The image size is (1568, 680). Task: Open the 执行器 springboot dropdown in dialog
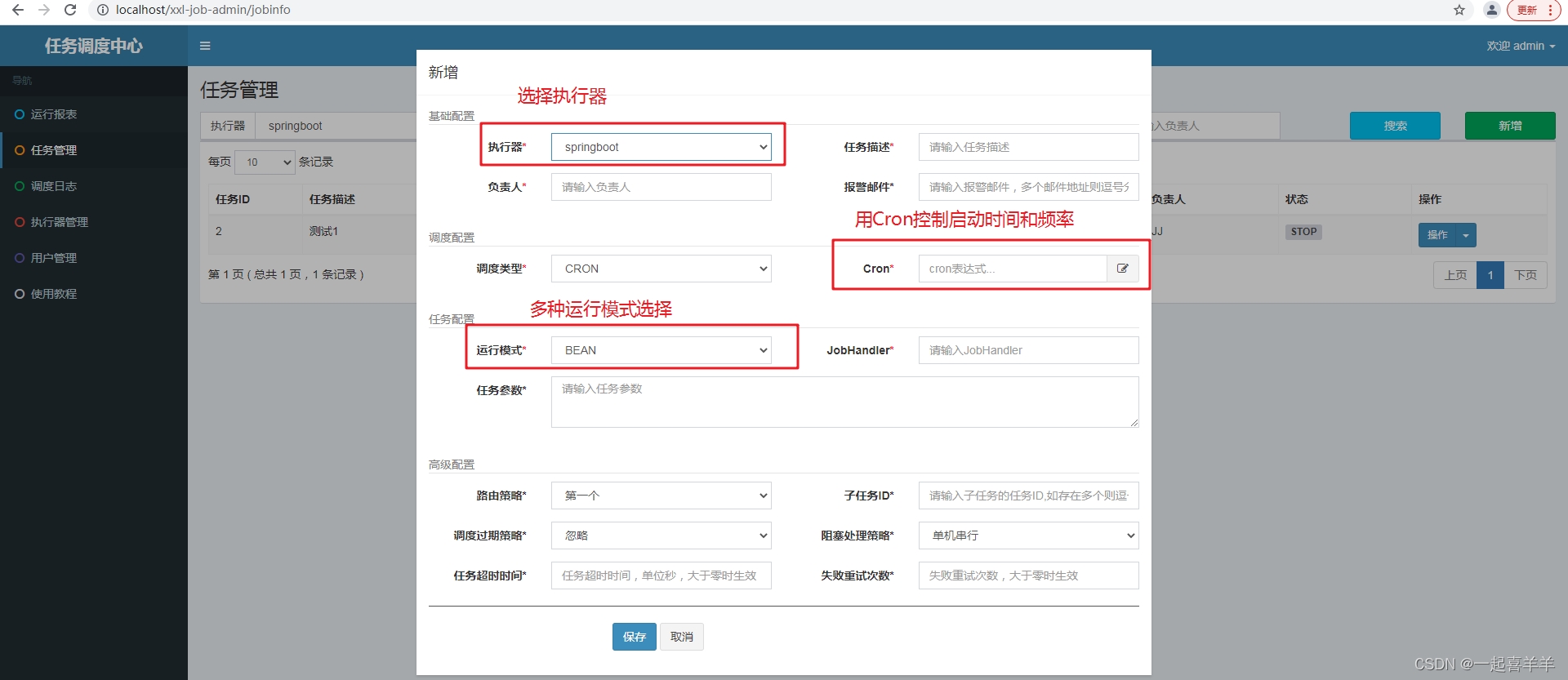point(661,147)
